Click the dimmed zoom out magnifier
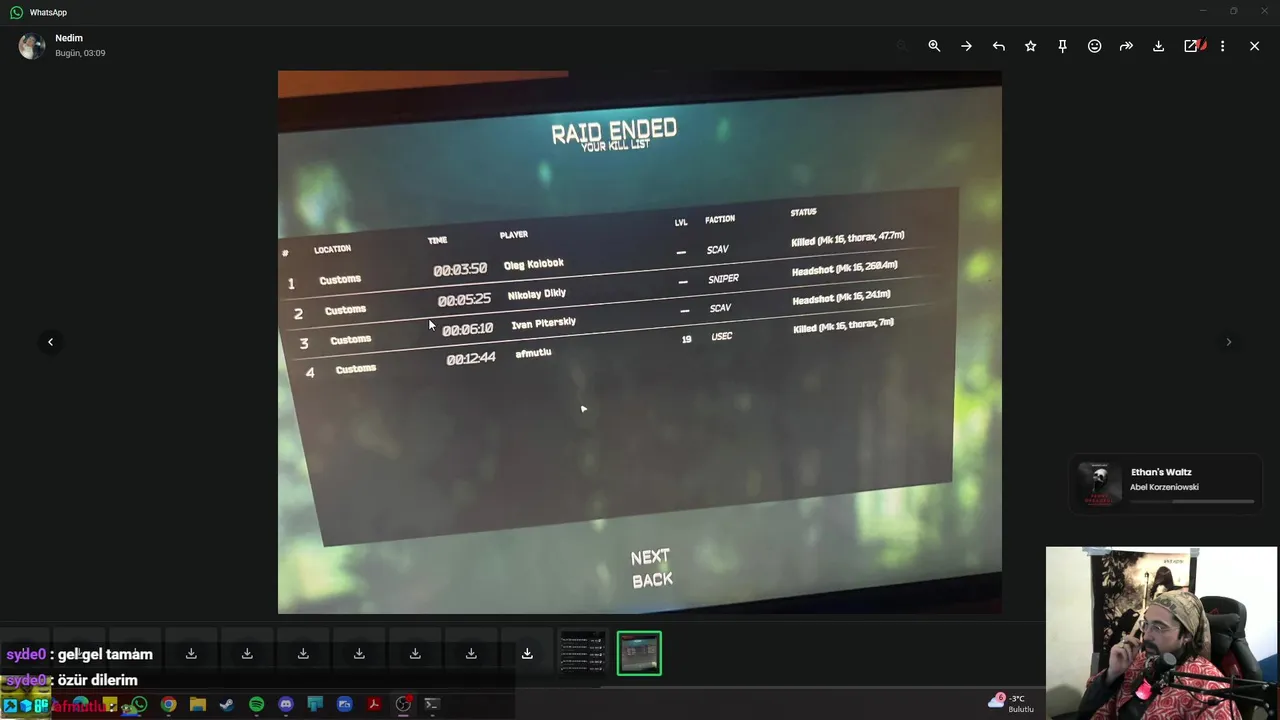 coord(902,46)
